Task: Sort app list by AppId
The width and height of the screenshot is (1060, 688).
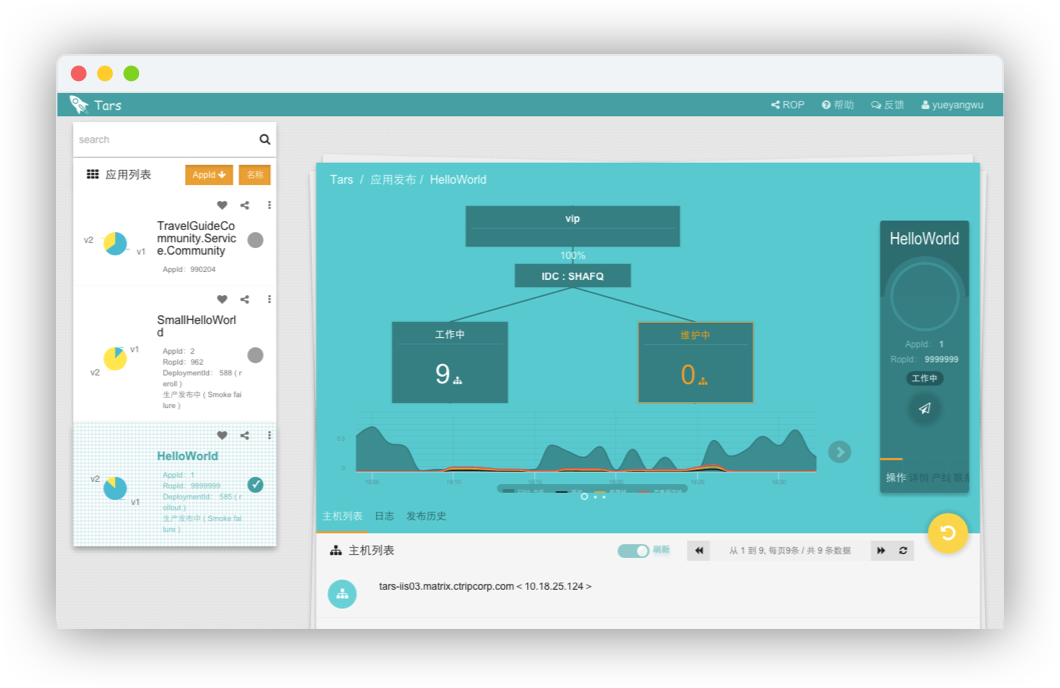Action: tap(209, 175)
